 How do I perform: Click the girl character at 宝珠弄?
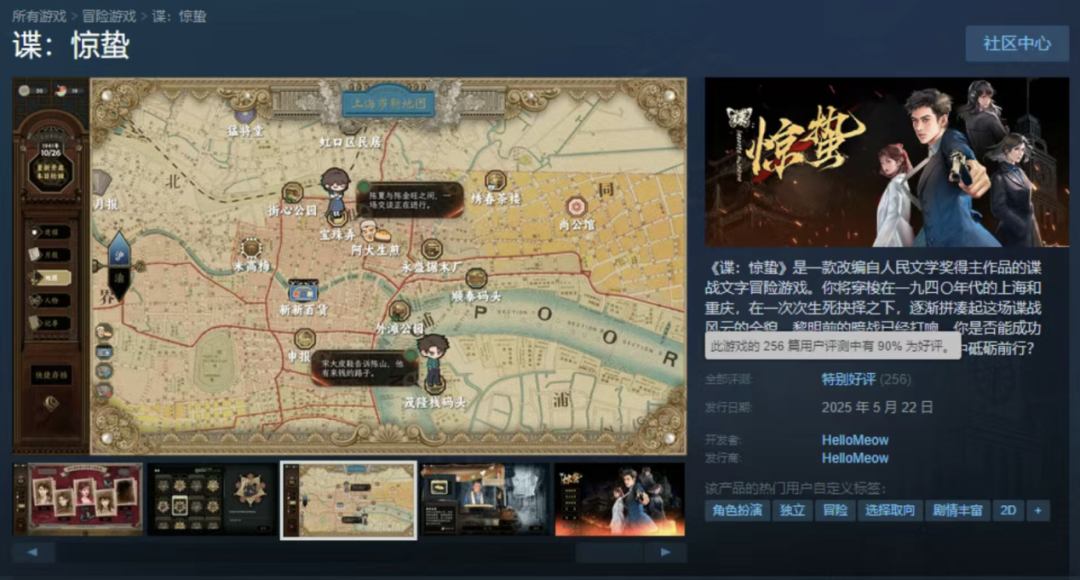(335, 191)
